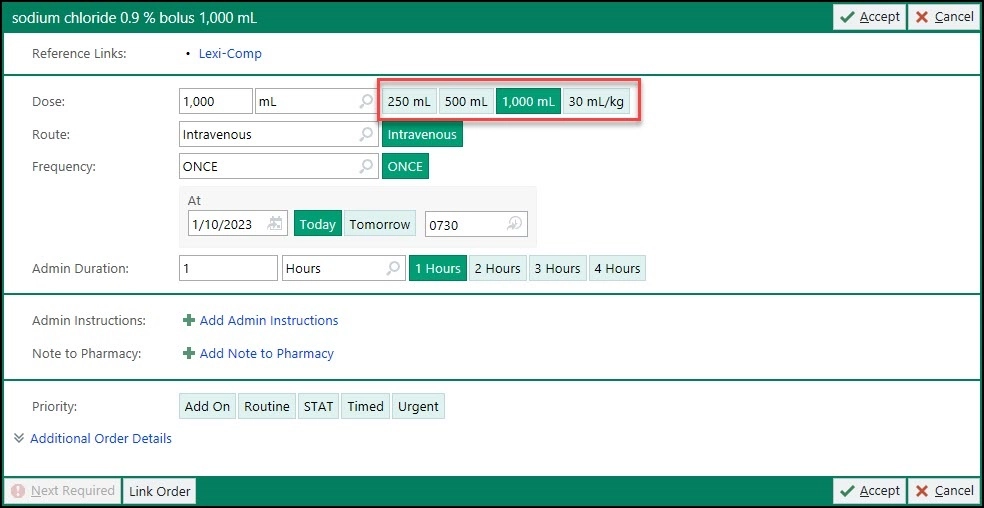The height and width of the screenshot is (508, 984).
Task: Click the magnifier icon in the Frequency field
Action: click(x=366, y=167)
